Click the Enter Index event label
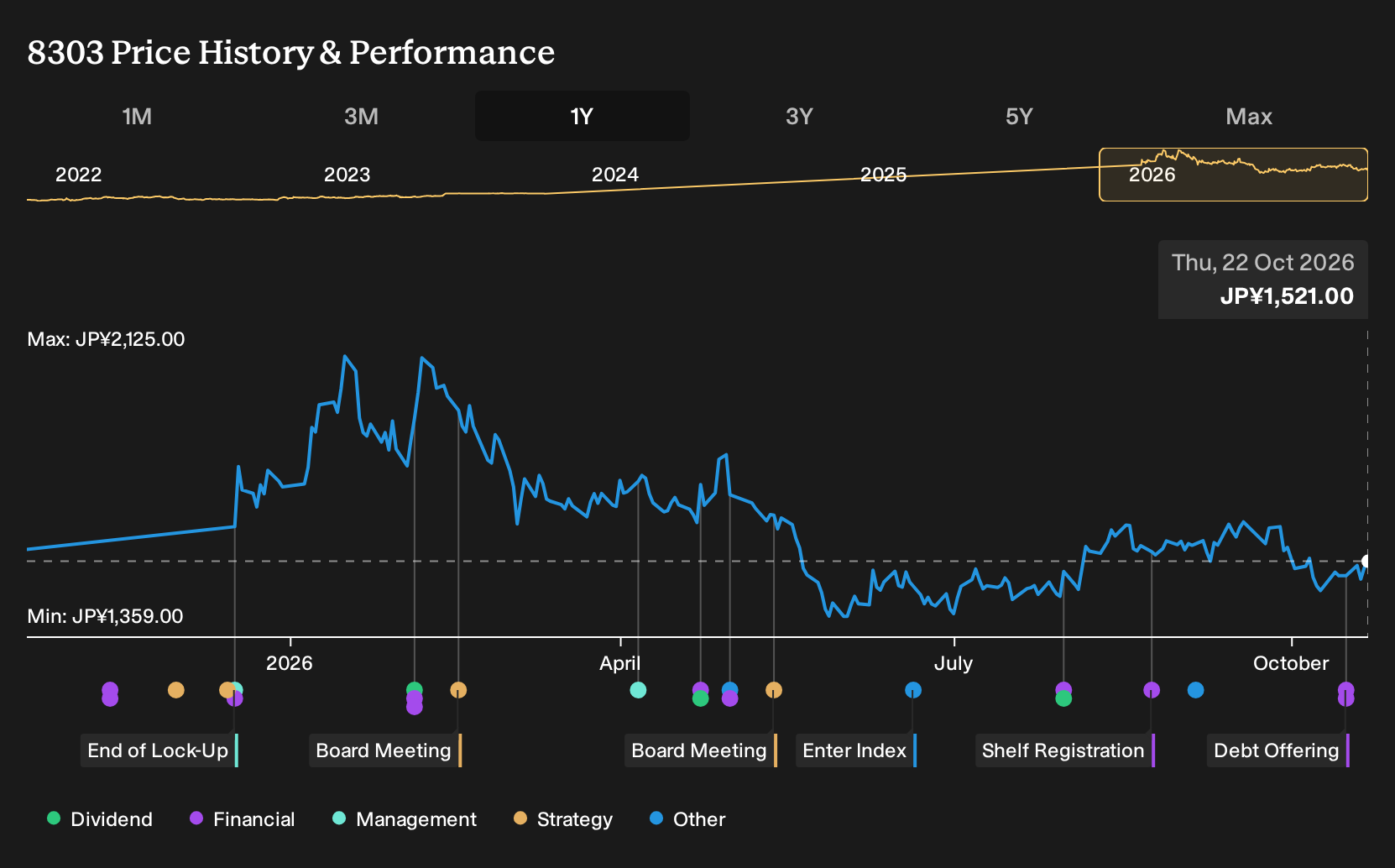This screenshot has width=1395, height=868. pyautogui.click(x=856, y=750)
